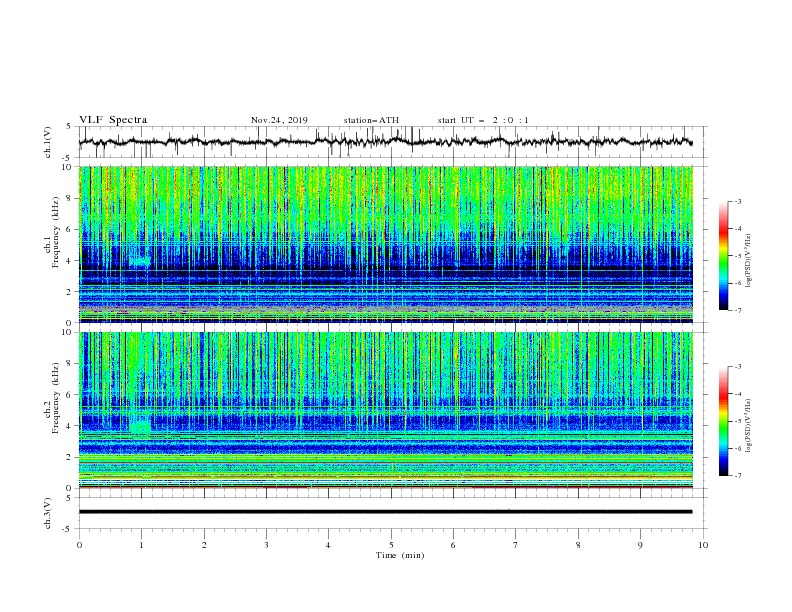Viewport: 792px width, 612px height.
Task: Click tick label "10" on the Time axis
Action: [703, 545]
